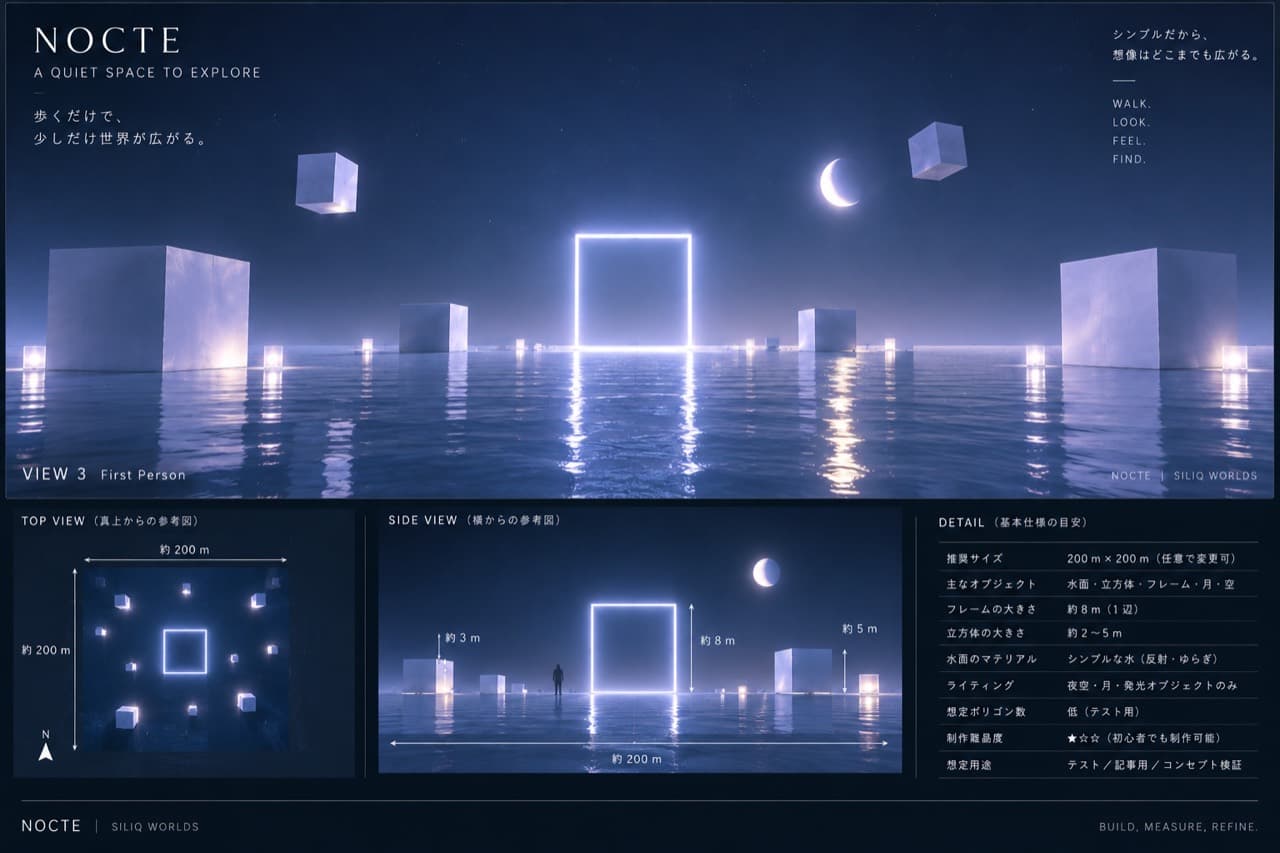Click the subtitle "A QUIET SPACE TO EXPLORE"

point(147,73)
